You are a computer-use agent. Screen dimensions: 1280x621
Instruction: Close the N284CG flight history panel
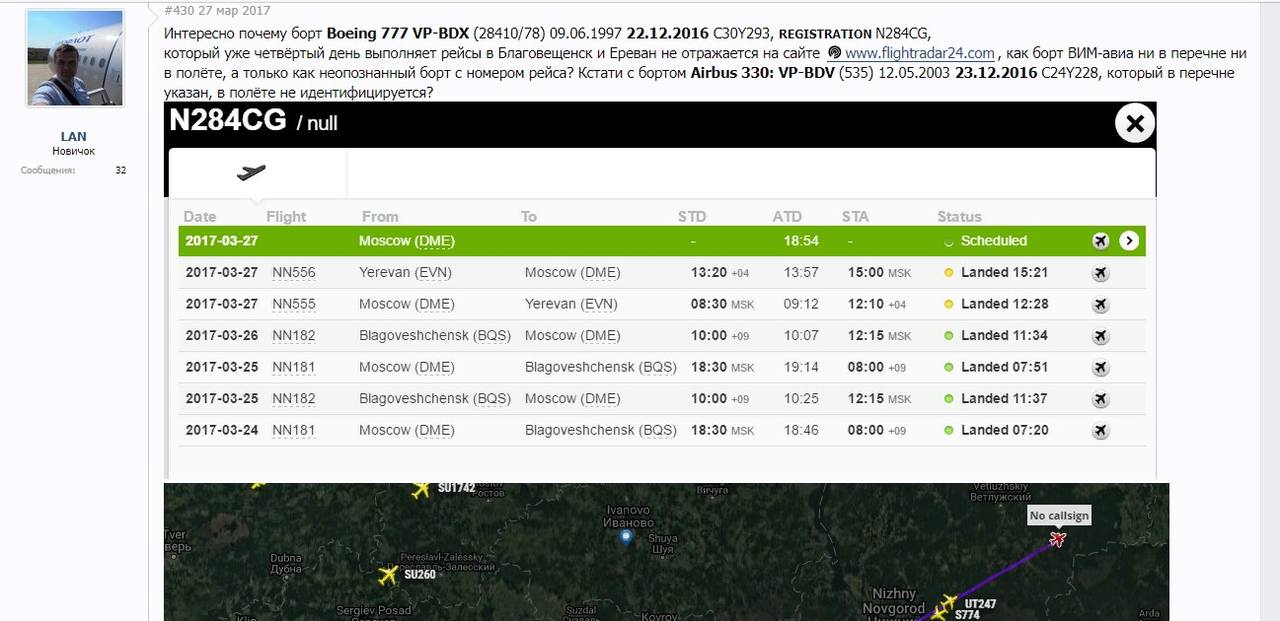(x=1135, y=124)
